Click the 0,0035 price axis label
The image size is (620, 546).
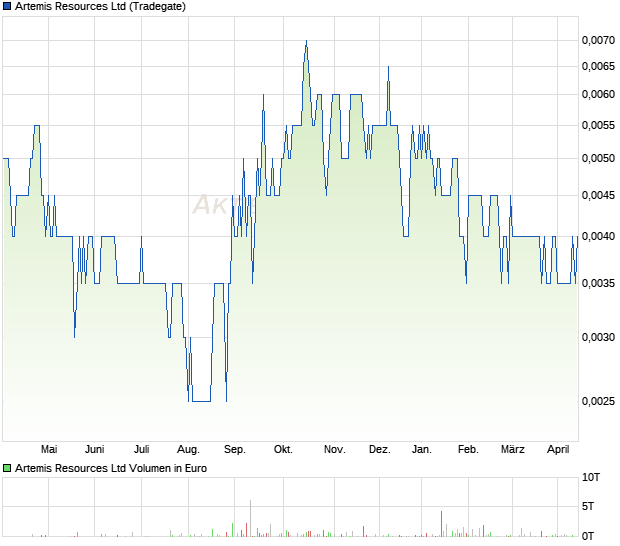coord(598,283)
